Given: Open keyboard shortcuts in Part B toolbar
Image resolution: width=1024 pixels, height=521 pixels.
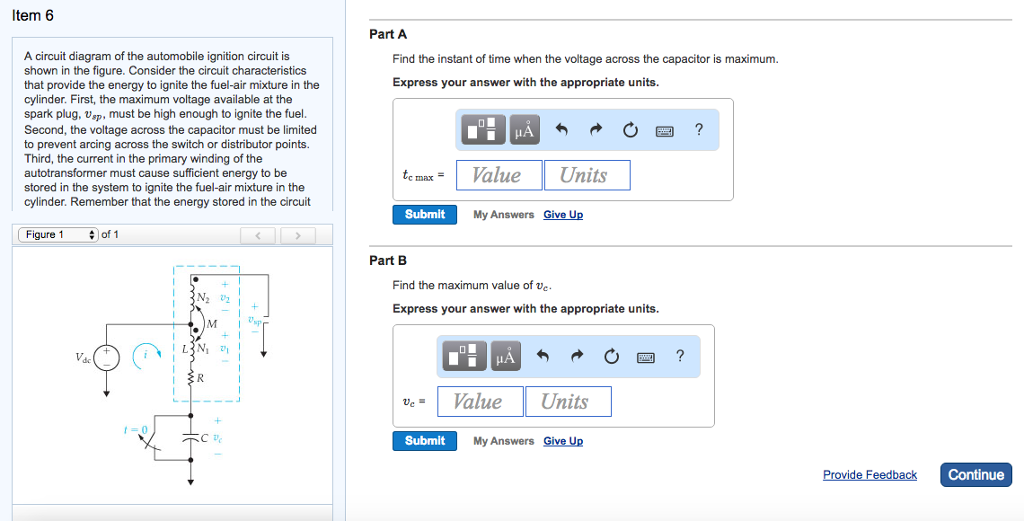Looking at the screenshot, I should (x=646, y=357).
